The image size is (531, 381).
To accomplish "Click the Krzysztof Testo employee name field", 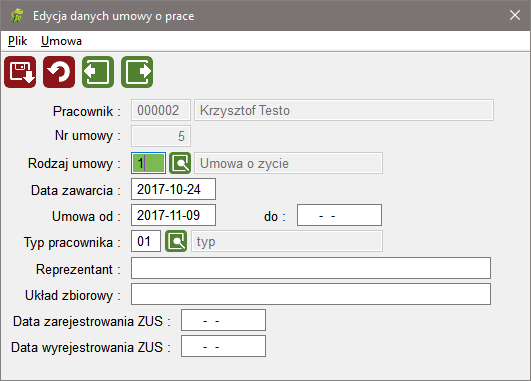I will (344, 110).
